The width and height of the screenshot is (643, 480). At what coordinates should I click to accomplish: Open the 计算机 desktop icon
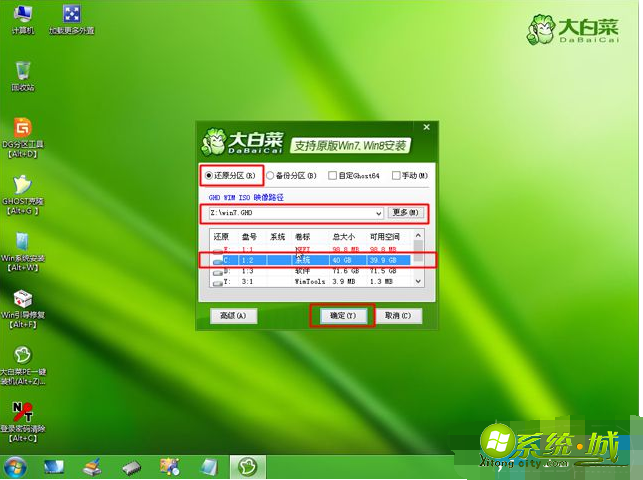coord(23,20)
